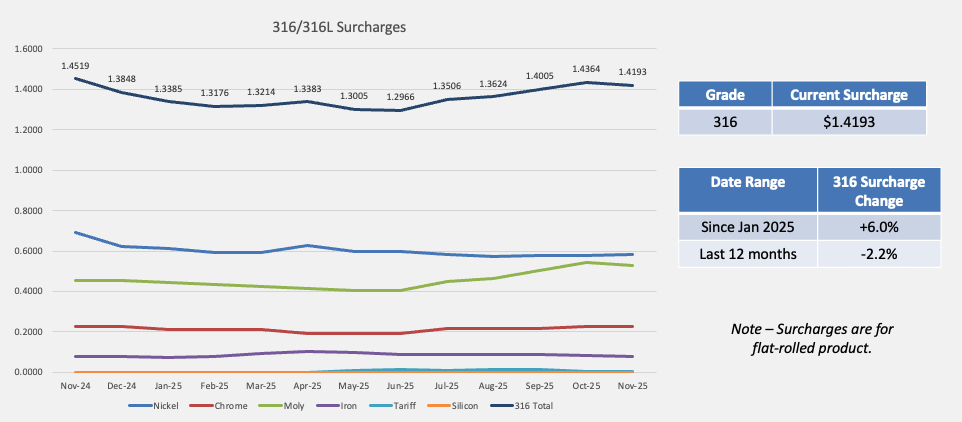
Task: Click the chart title 316/316L Surcharges
Action: tap(348, 26)
